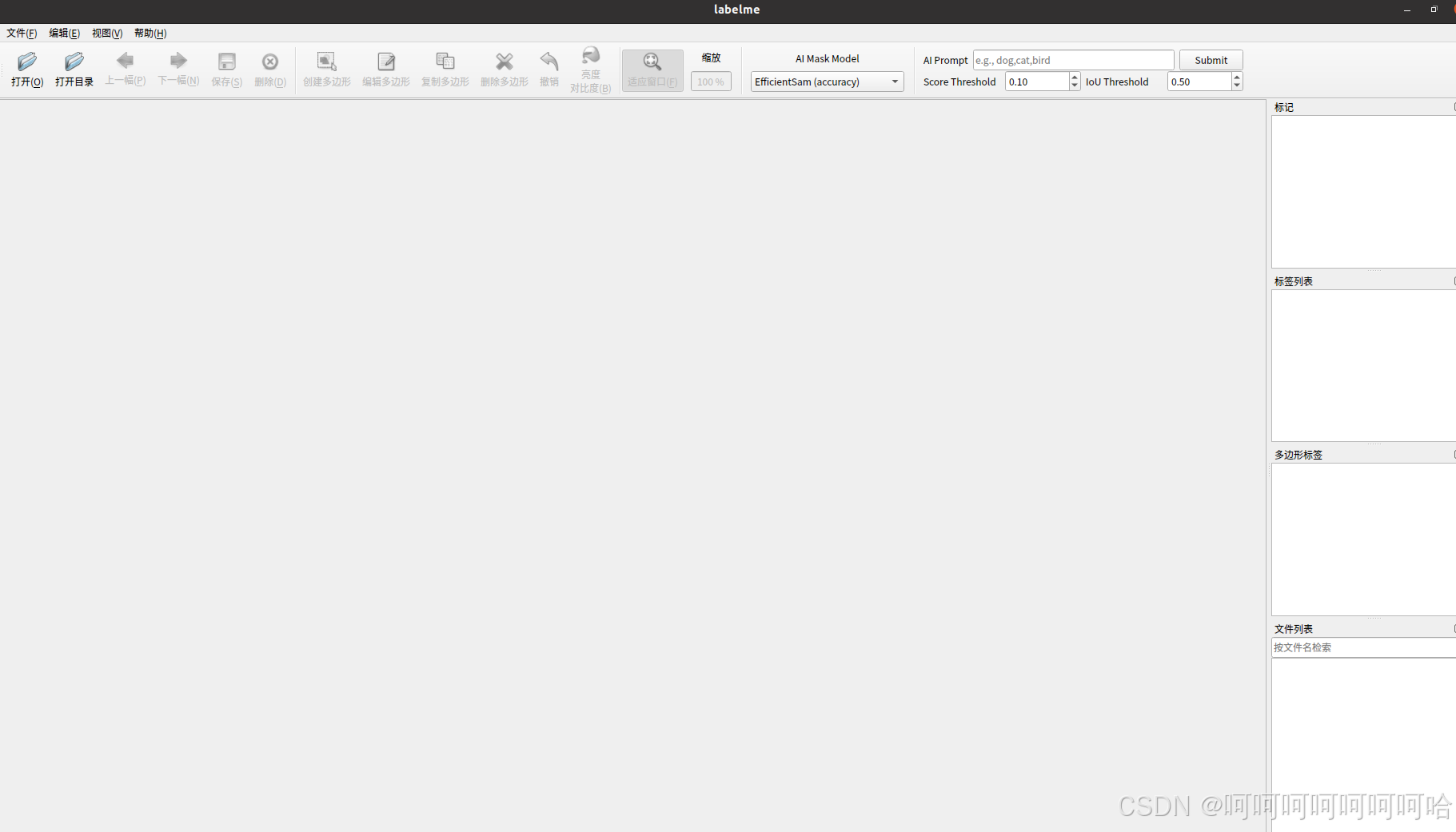Click the 多边形标签 panel title
The height and width of the screenshot is (832, 1456).
click(1298, 455)
